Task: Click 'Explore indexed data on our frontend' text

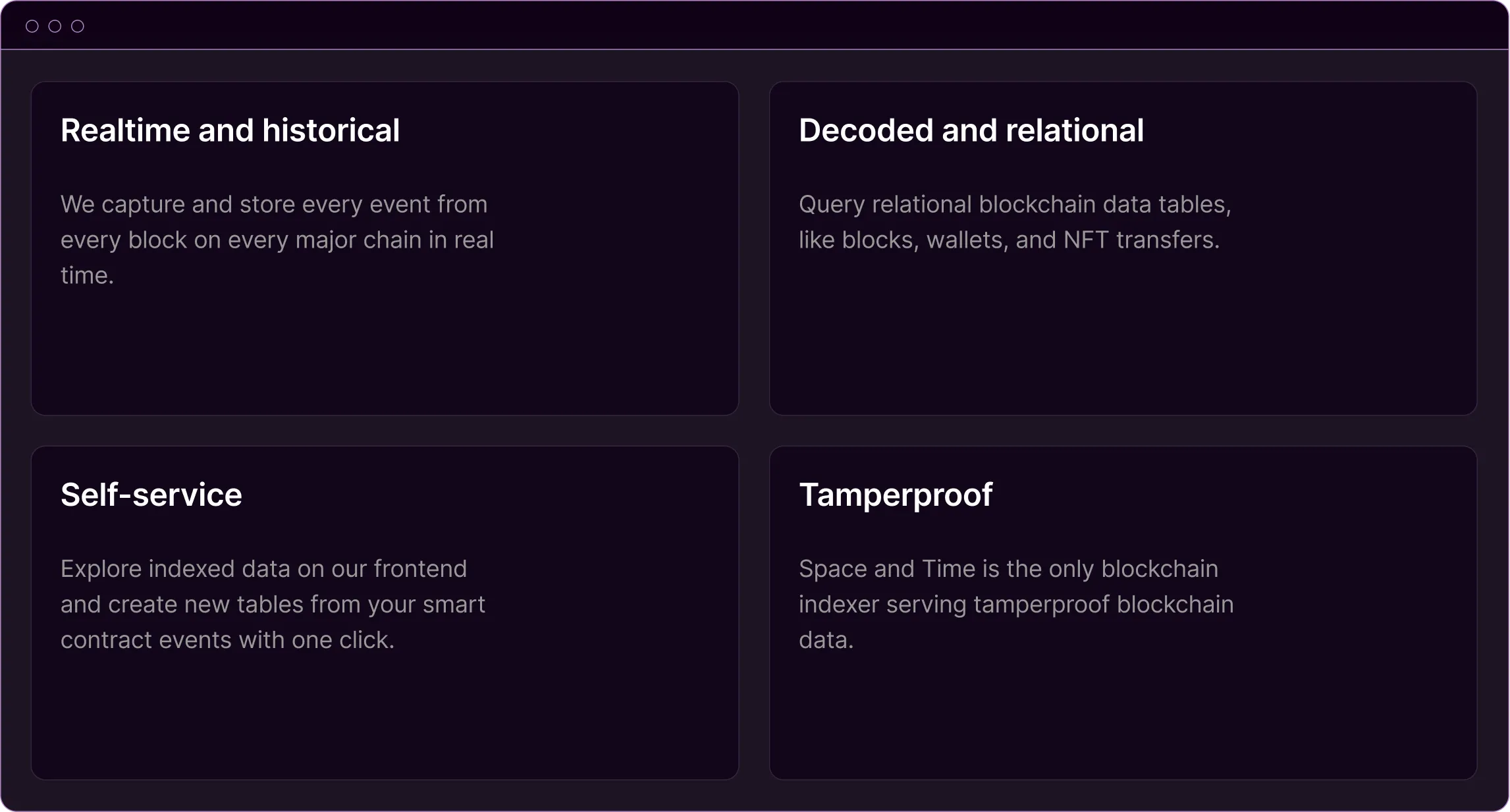Action: click(x=263, y=569)
